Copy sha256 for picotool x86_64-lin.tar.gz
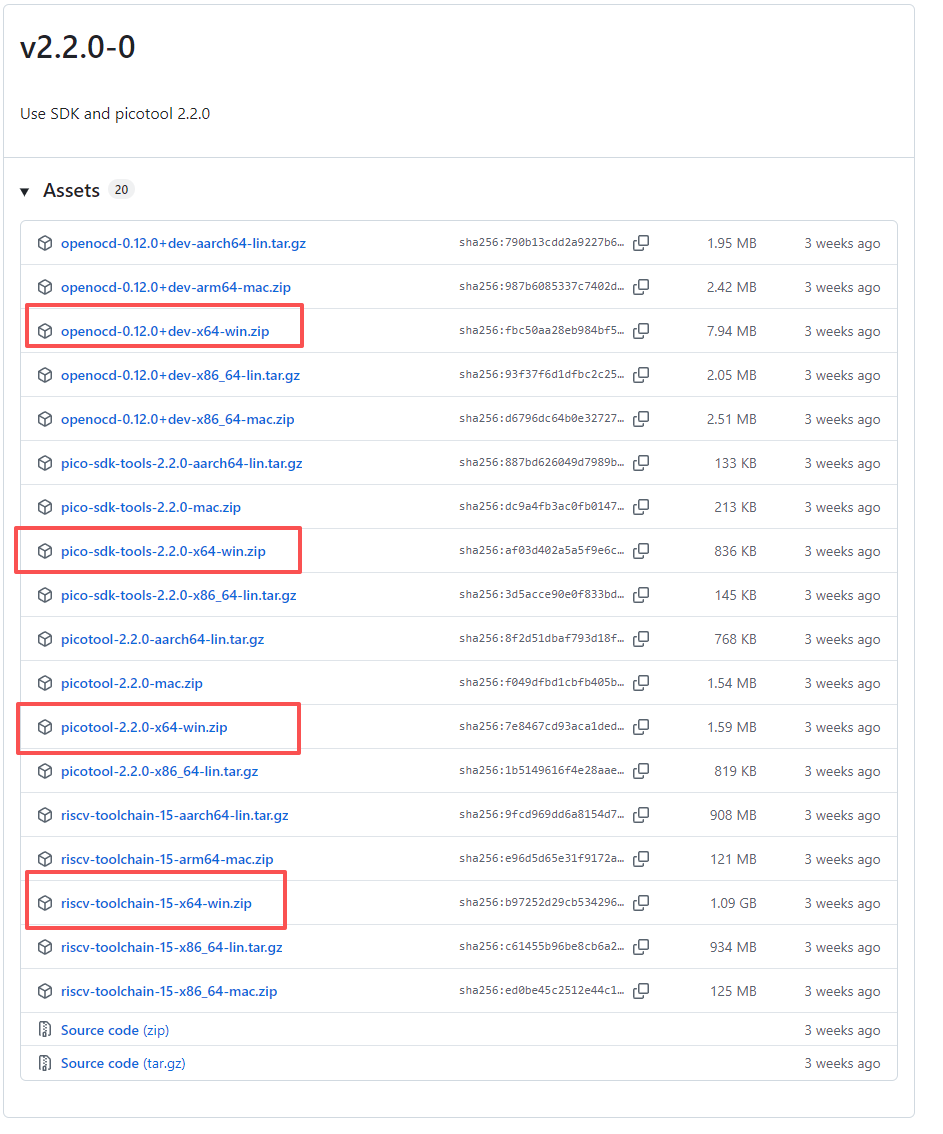The image size is (943, 1134). tap(641, 771)
